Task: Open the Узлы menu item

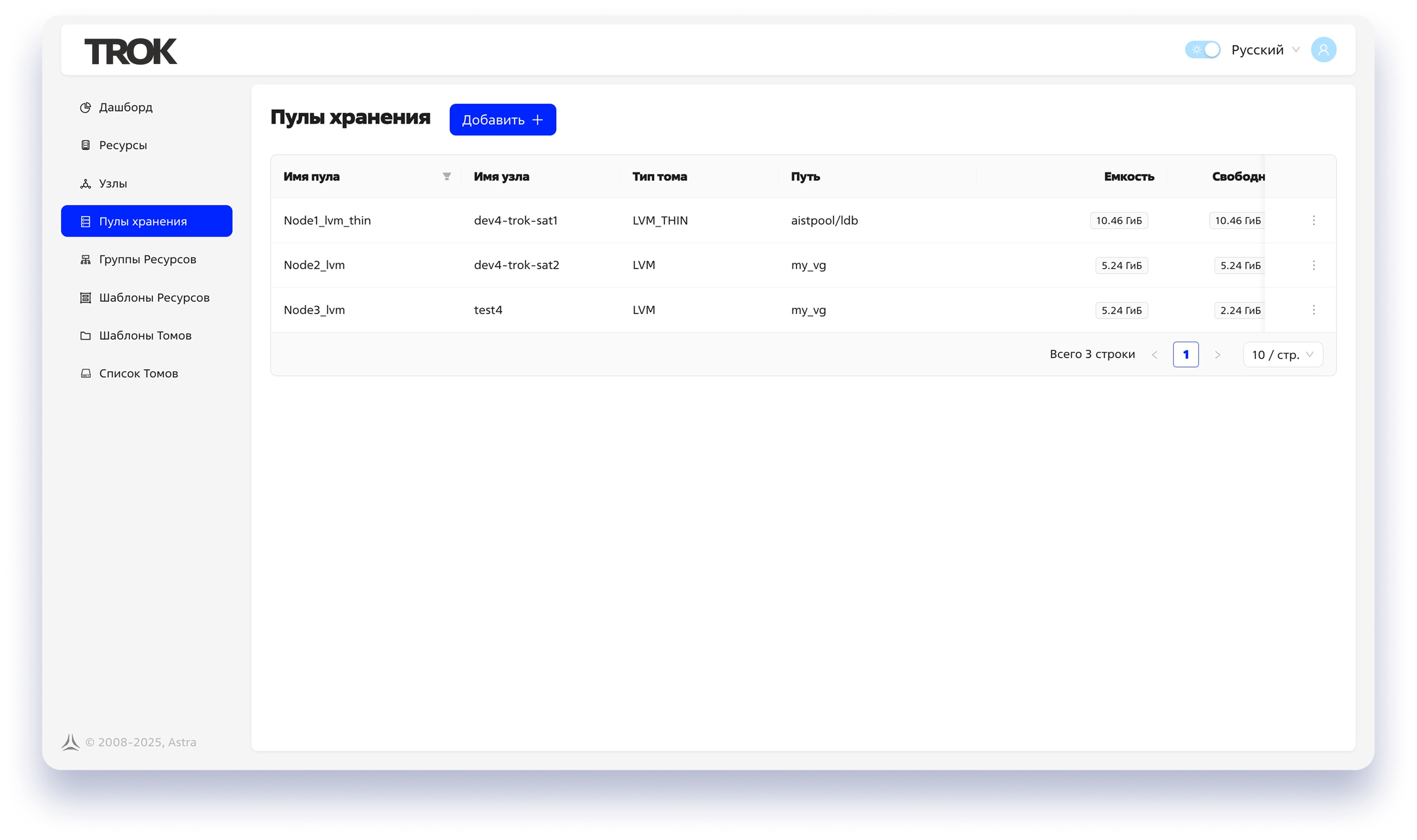Action: (x=113, y=184)
